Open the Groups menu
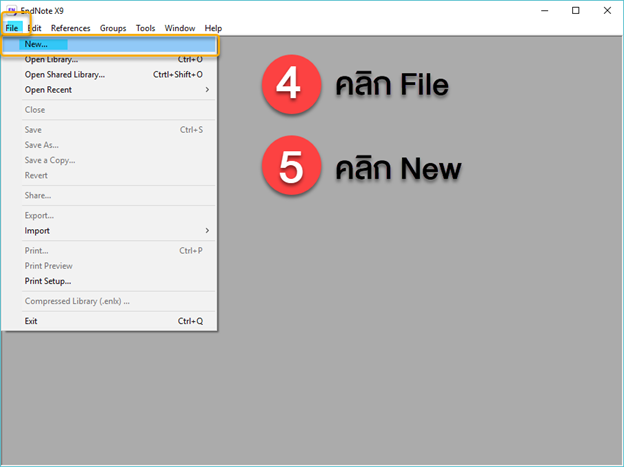Image resolution: width=624 pixels, height=467 pixels. coord(113,28)
